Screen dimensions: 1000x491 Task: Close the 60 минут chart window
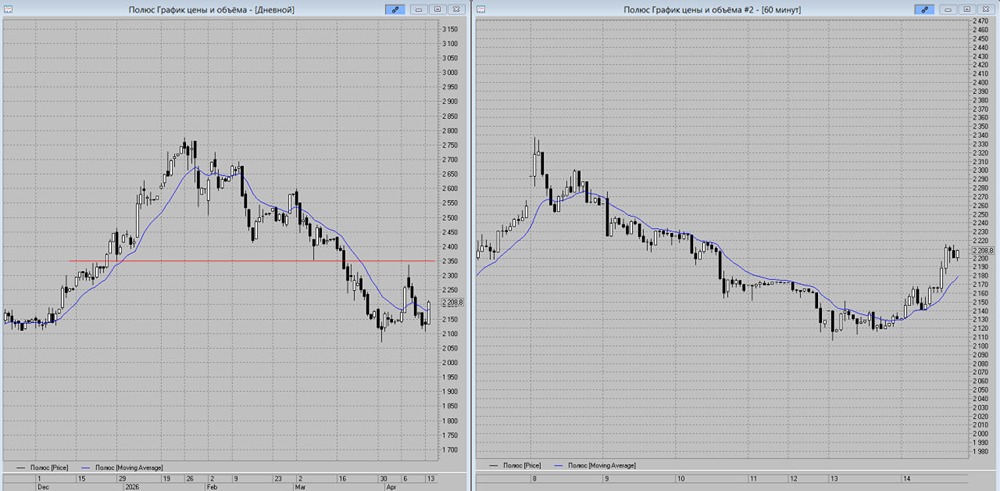987,10
